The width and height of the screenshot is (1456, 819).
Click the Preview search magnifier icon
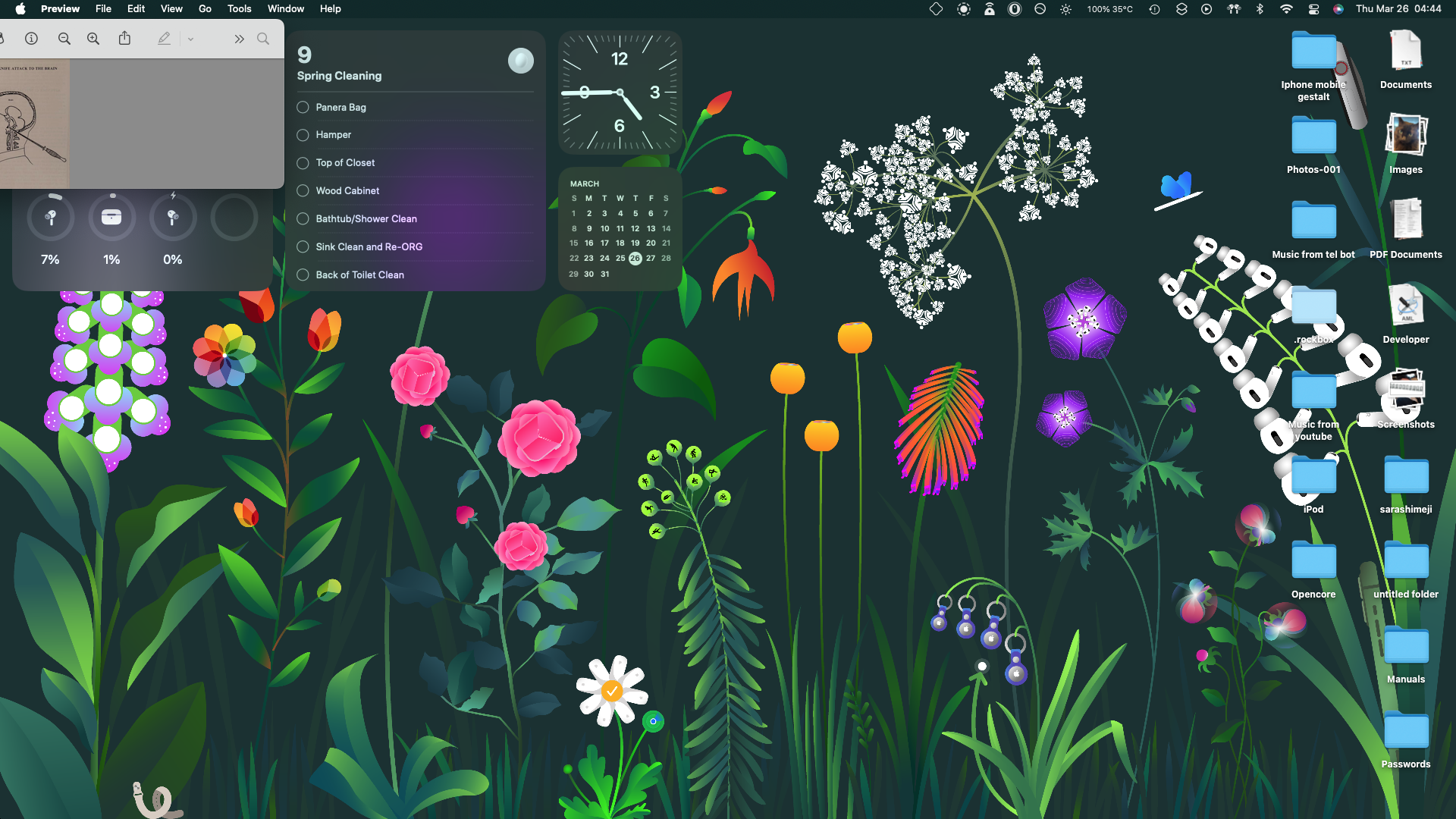tap(263, 39)
